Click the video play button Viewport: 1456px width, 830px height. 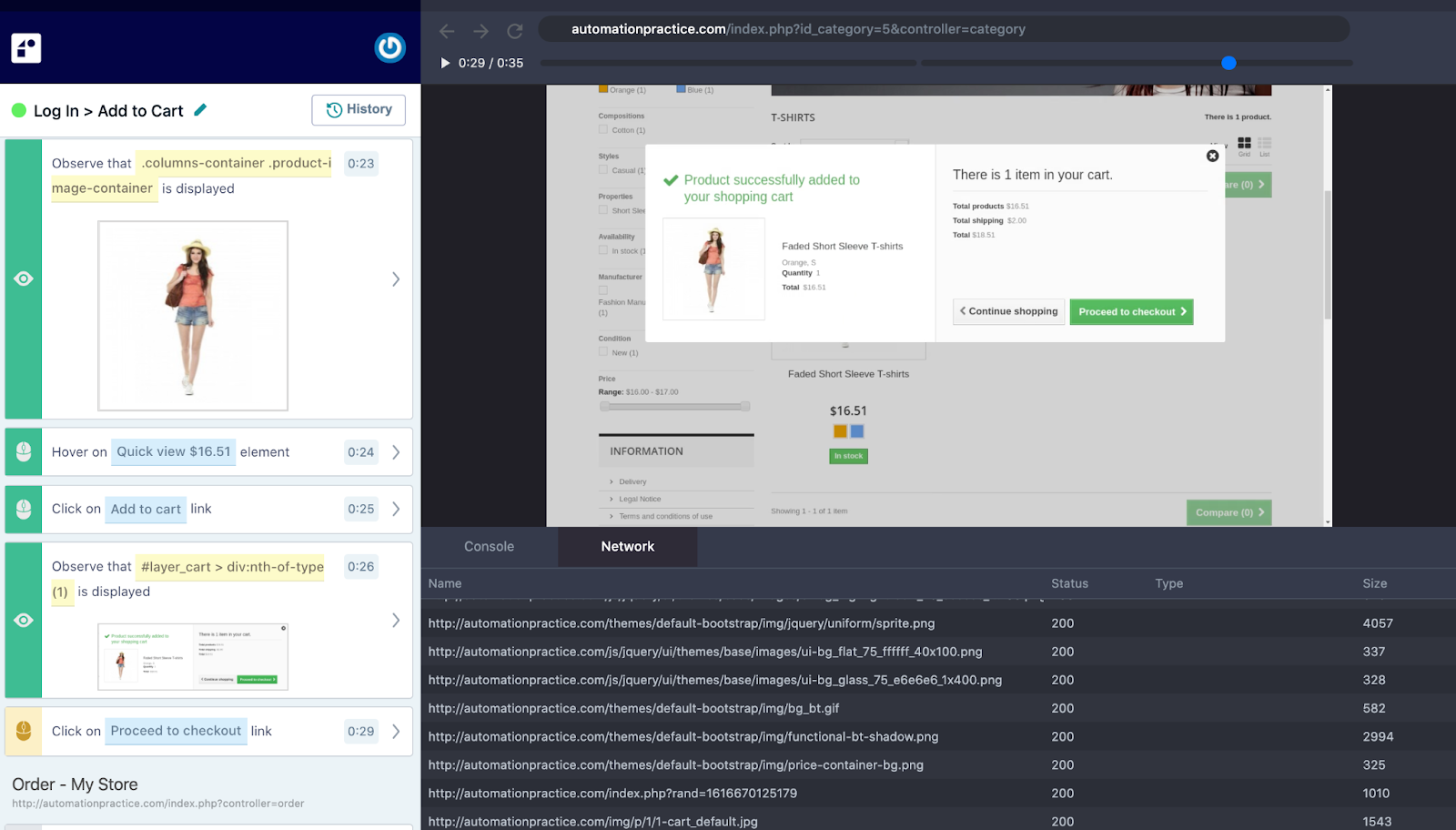click(445, 63)
